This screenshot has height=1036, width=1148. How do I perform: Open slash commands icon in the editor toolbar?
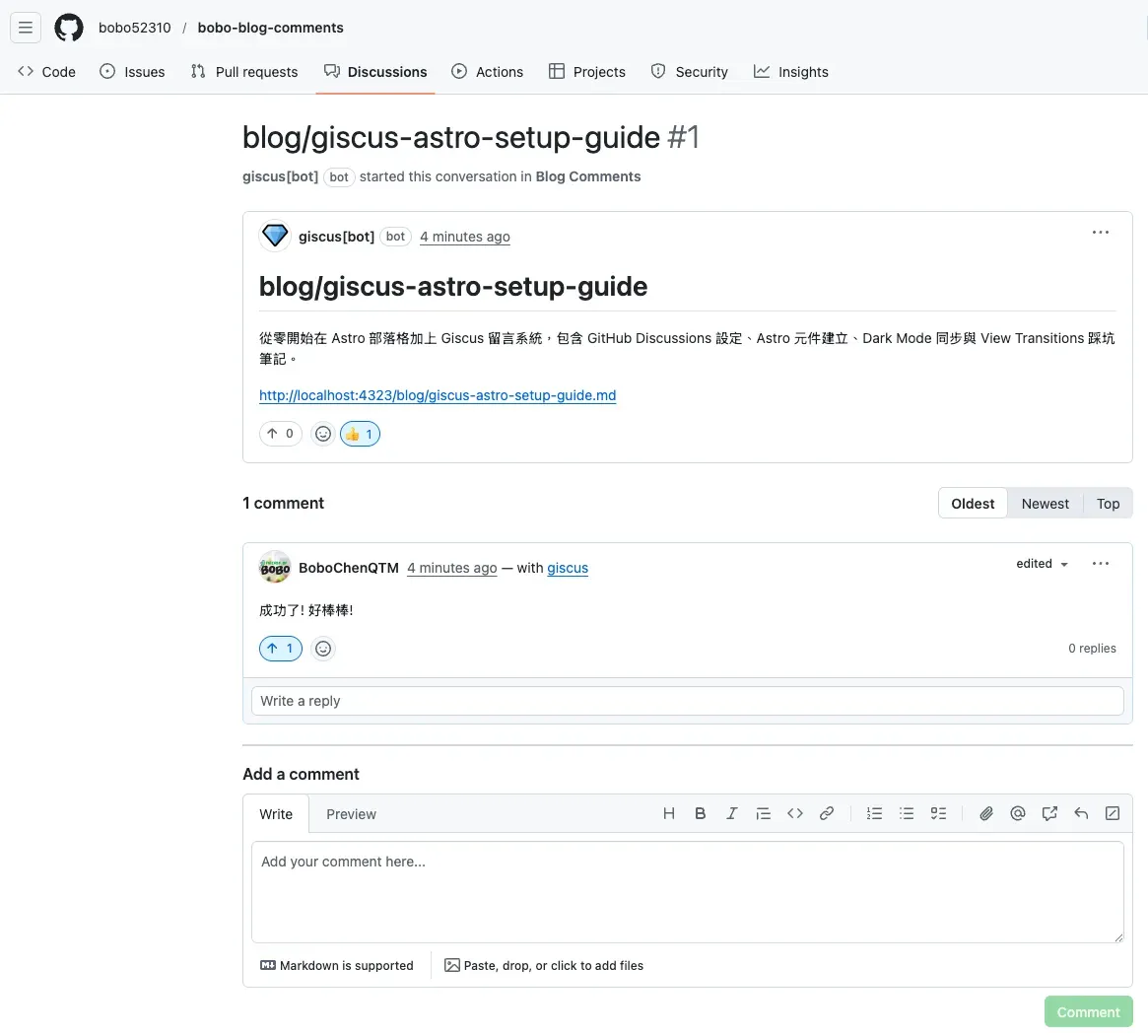click(x=1113, y=813)
